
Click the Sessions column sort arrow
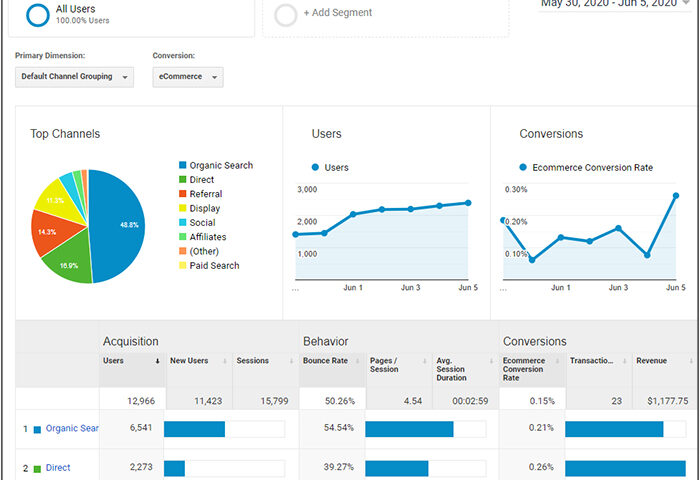click(x=292, y=361)
